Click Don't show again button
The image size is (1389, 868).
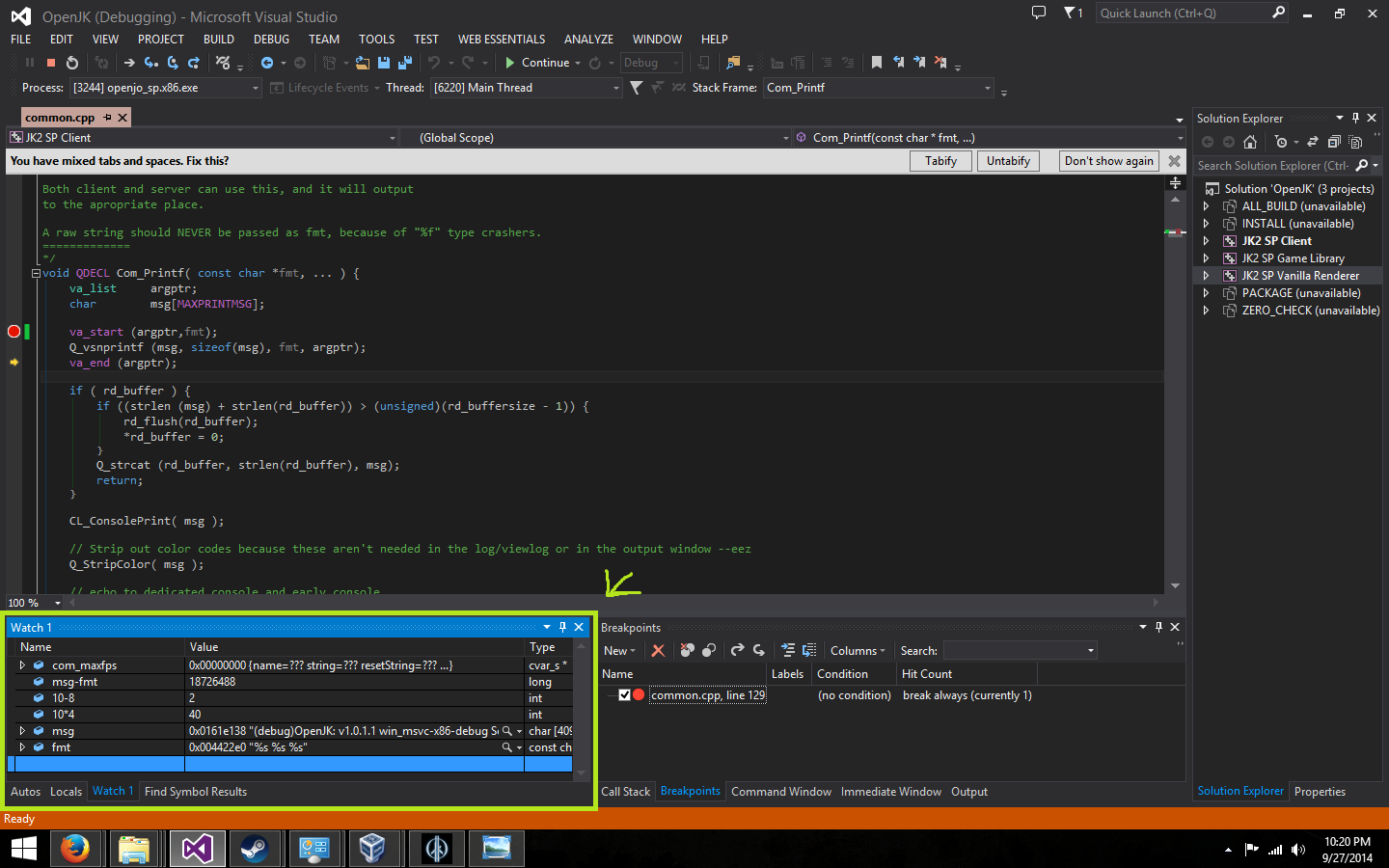(1109, 161)
